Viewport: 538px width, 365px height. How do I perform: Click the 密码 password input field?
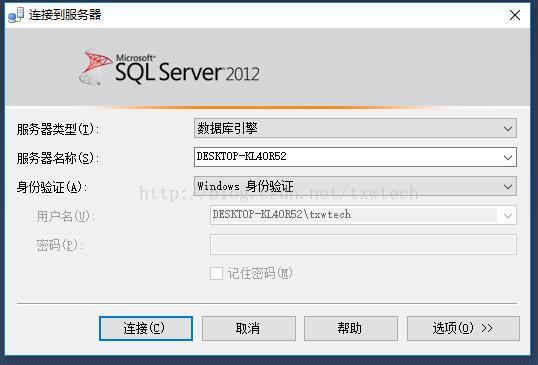[x=363, y=244]
